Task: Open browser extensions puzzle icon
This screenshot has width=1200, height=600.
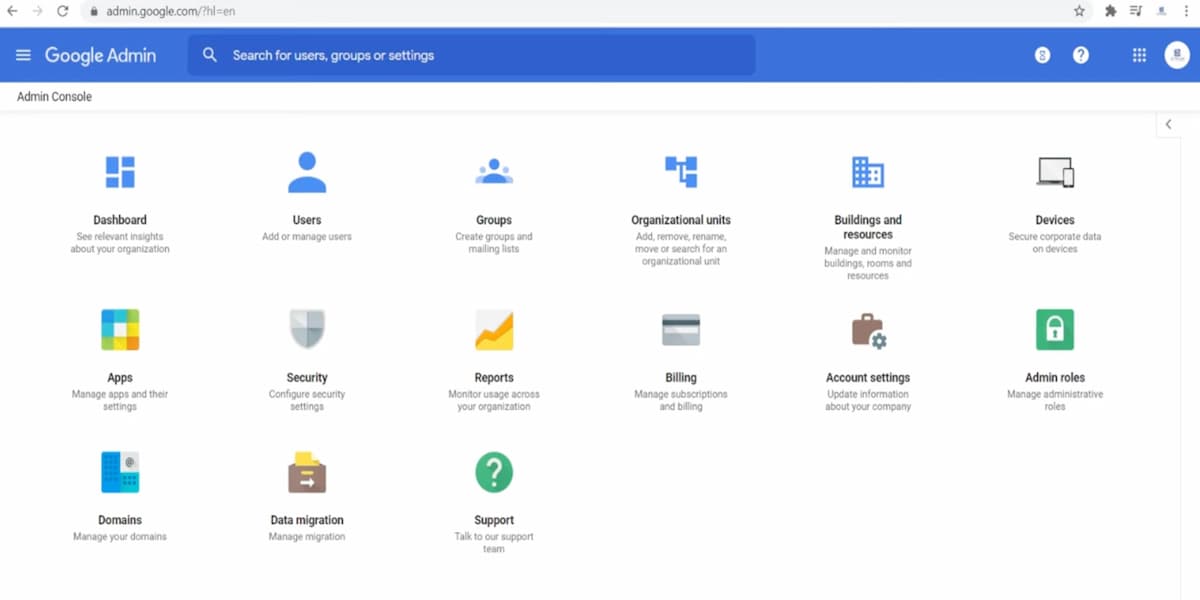Action: pos(1110,11)
